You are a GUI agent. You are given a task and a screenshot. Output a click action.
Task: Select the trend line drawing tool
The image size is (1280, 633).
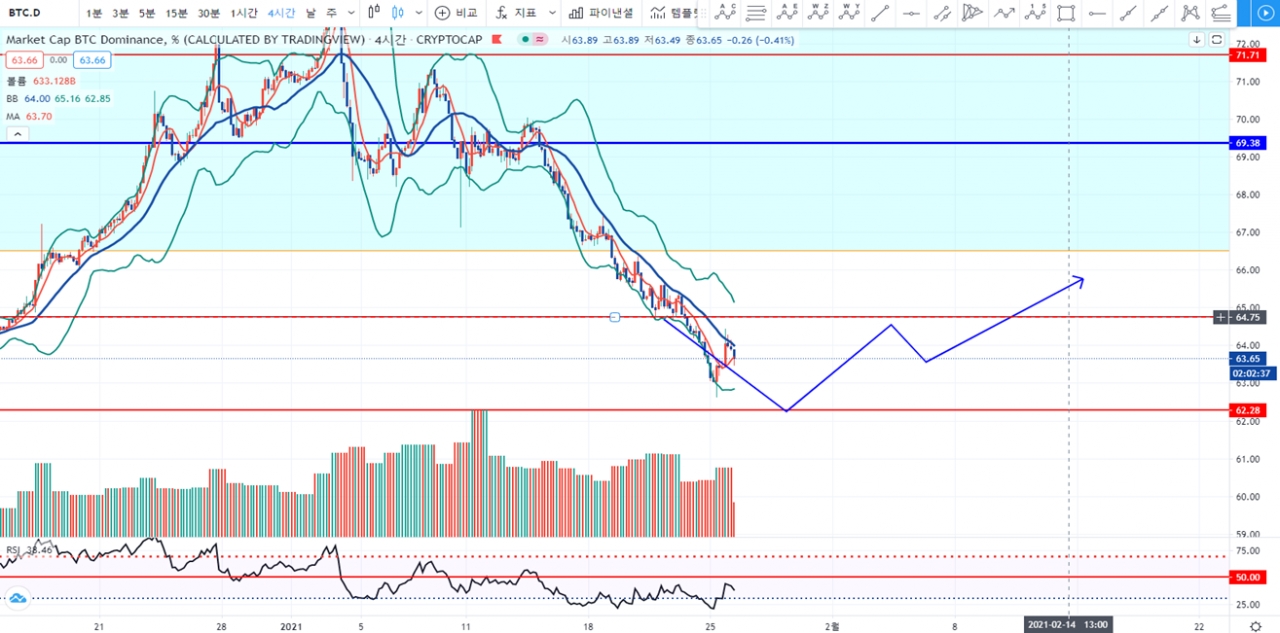point(879,13)
